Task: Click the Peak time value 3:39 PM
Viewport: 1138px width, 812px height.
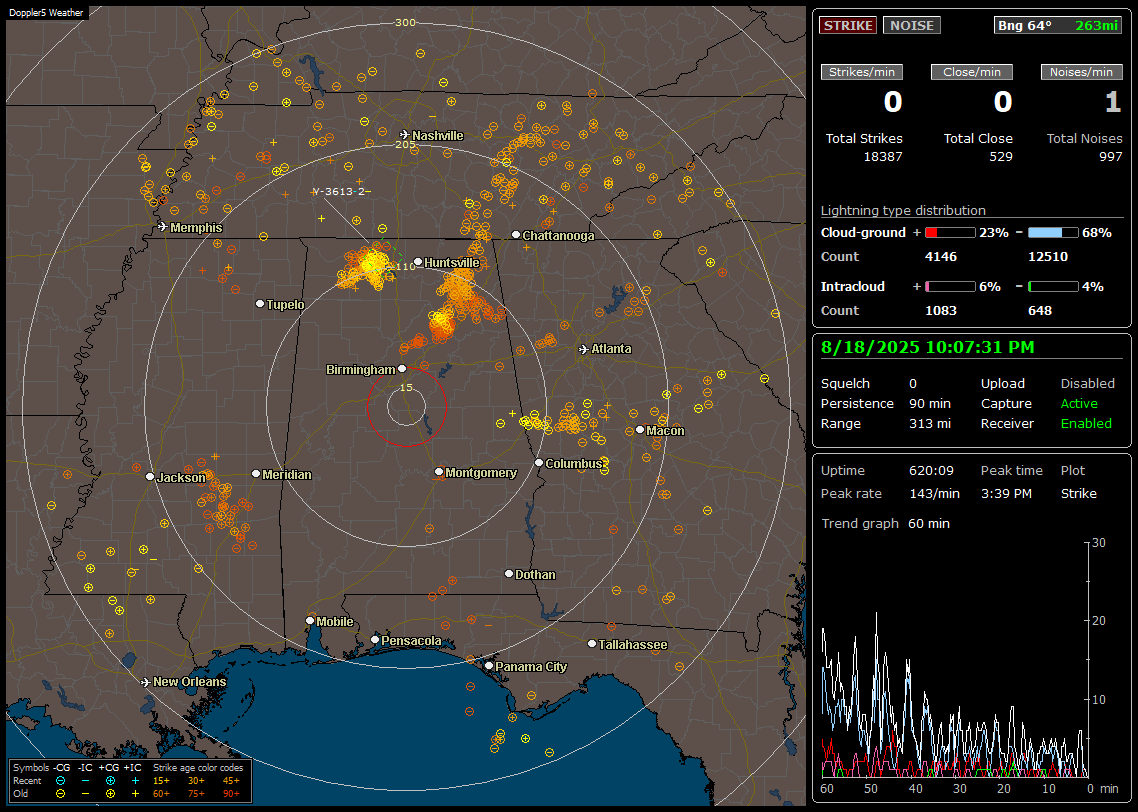Action: tap(1006, 493)
